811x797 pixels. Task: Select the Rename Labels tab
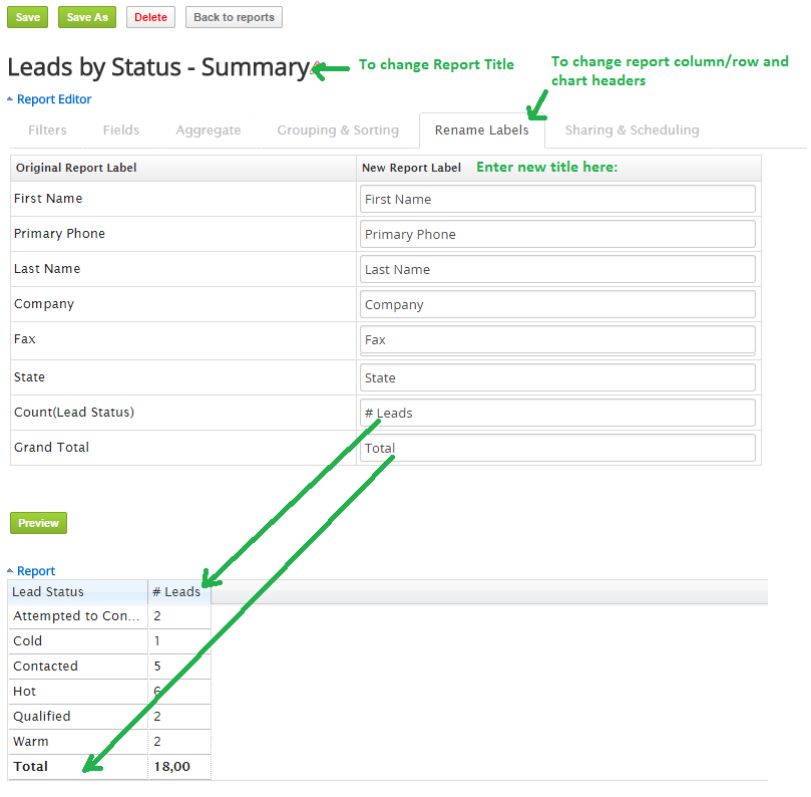[482, 130]
